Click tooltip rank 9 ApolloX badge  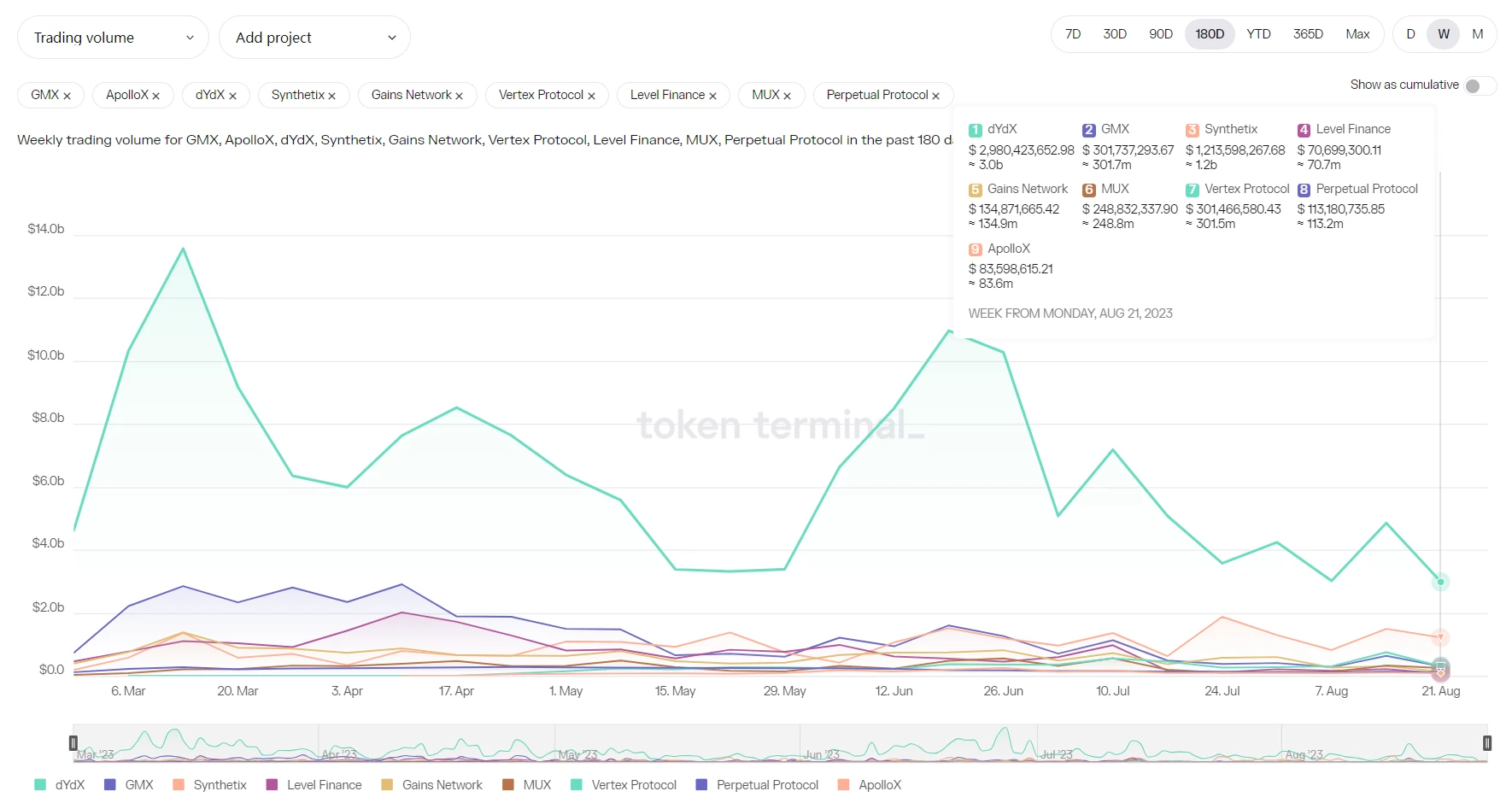(975, 249)
